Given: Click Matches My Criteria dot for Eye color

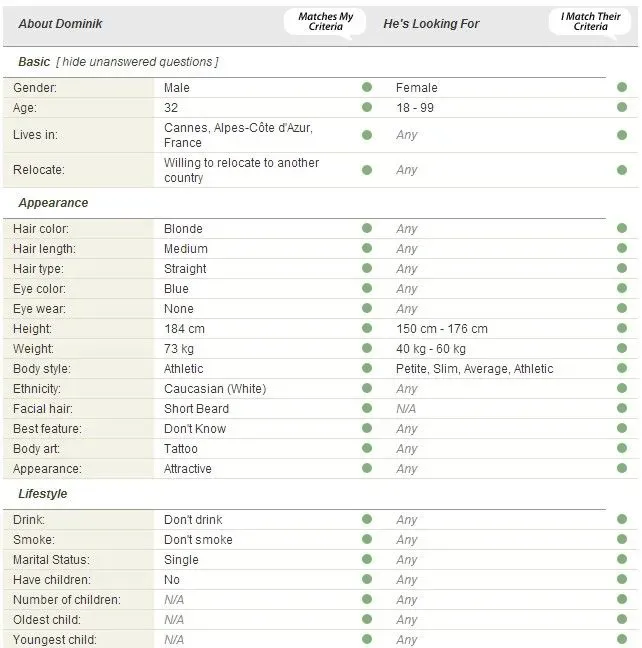Looking at the screenshot, I should tap(367, 289).
